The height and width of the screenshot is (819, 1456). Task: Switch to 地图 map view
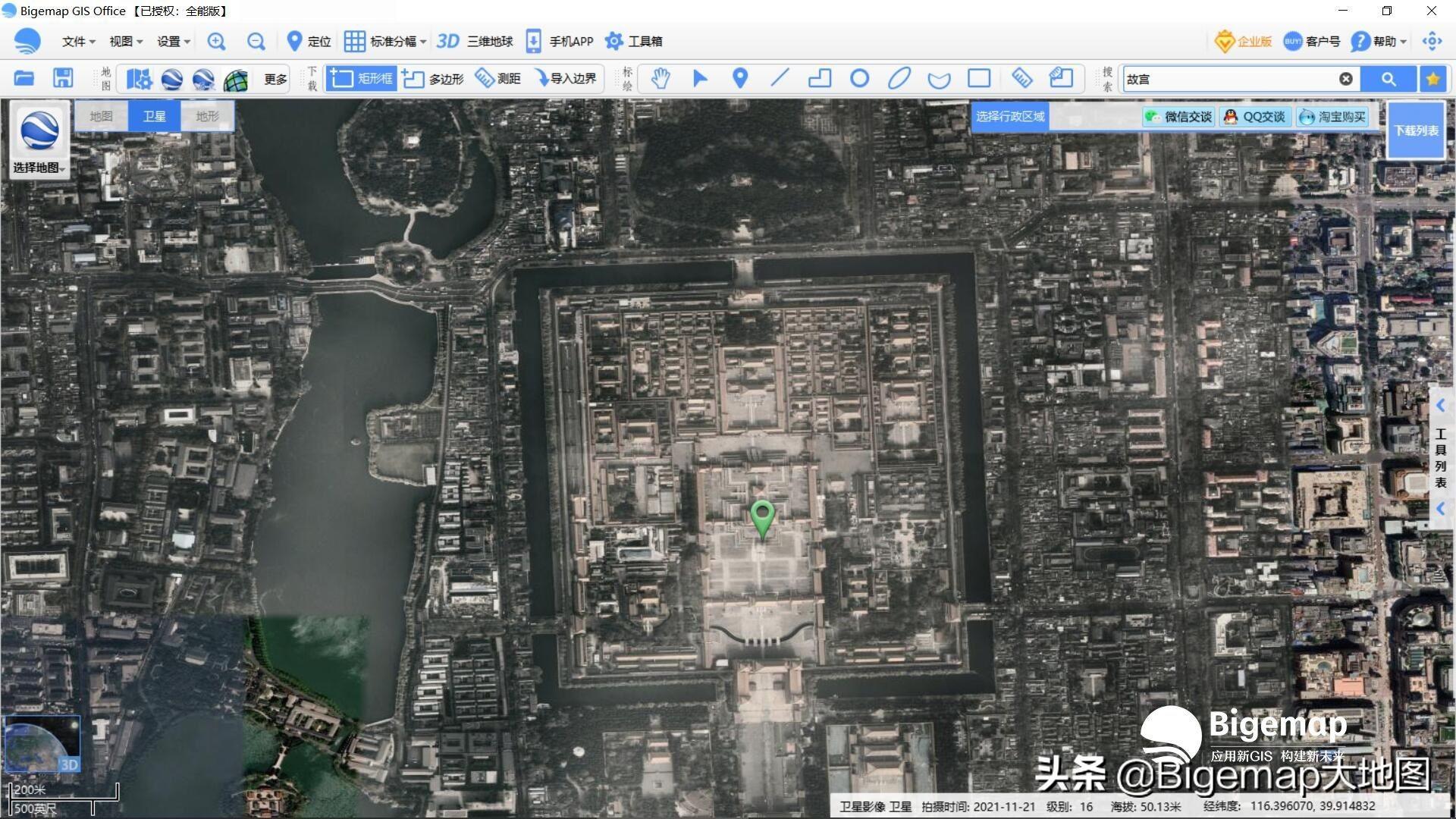[x=101, y=116]
